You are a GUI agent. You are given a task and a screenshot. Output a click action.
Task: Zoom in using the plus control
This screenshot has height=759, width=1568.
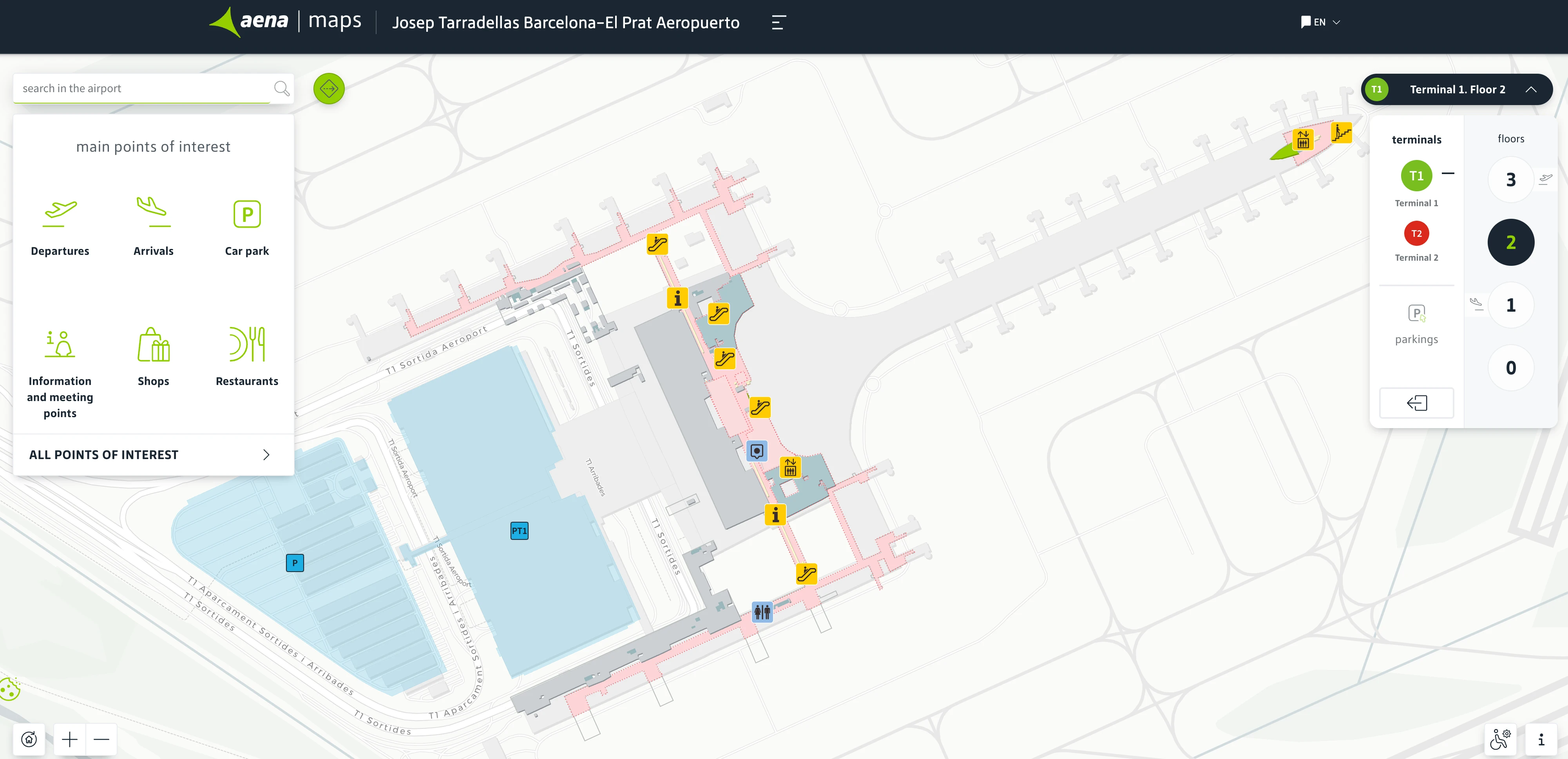[69, 739]
